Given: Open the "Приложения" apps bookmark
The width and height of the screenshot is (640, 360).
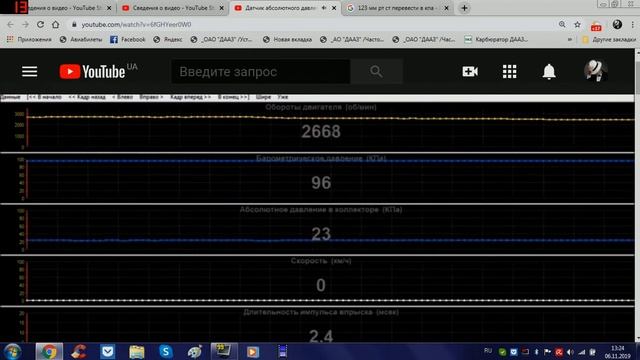Looking at the screenshot, I should pyautogui.click(x=29, y=39).
